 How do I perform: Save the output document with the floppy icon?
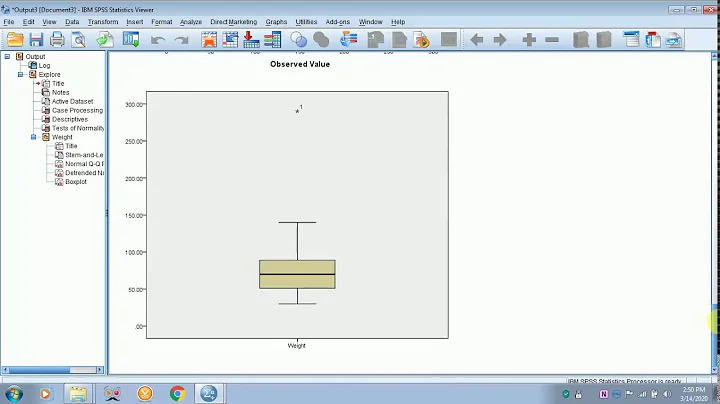36,40
